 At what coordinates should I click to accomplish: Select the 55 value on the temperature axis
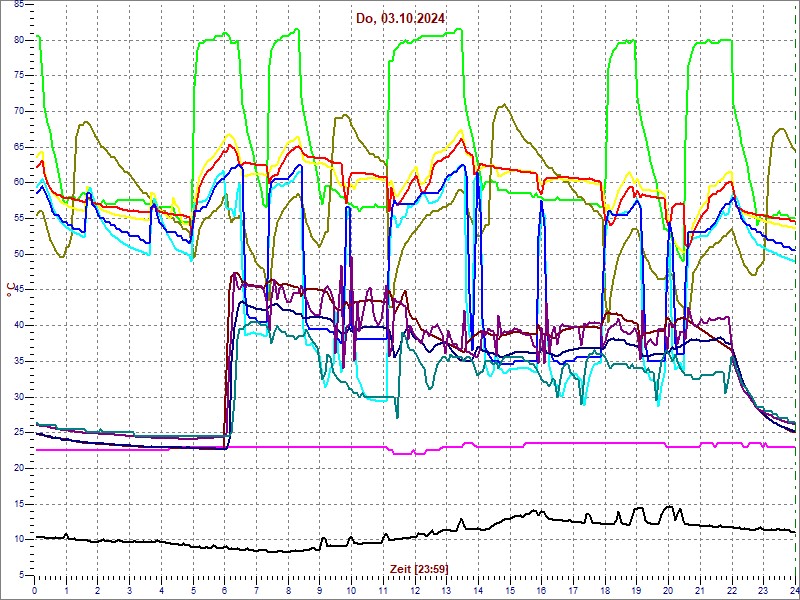tap(17, 218)
